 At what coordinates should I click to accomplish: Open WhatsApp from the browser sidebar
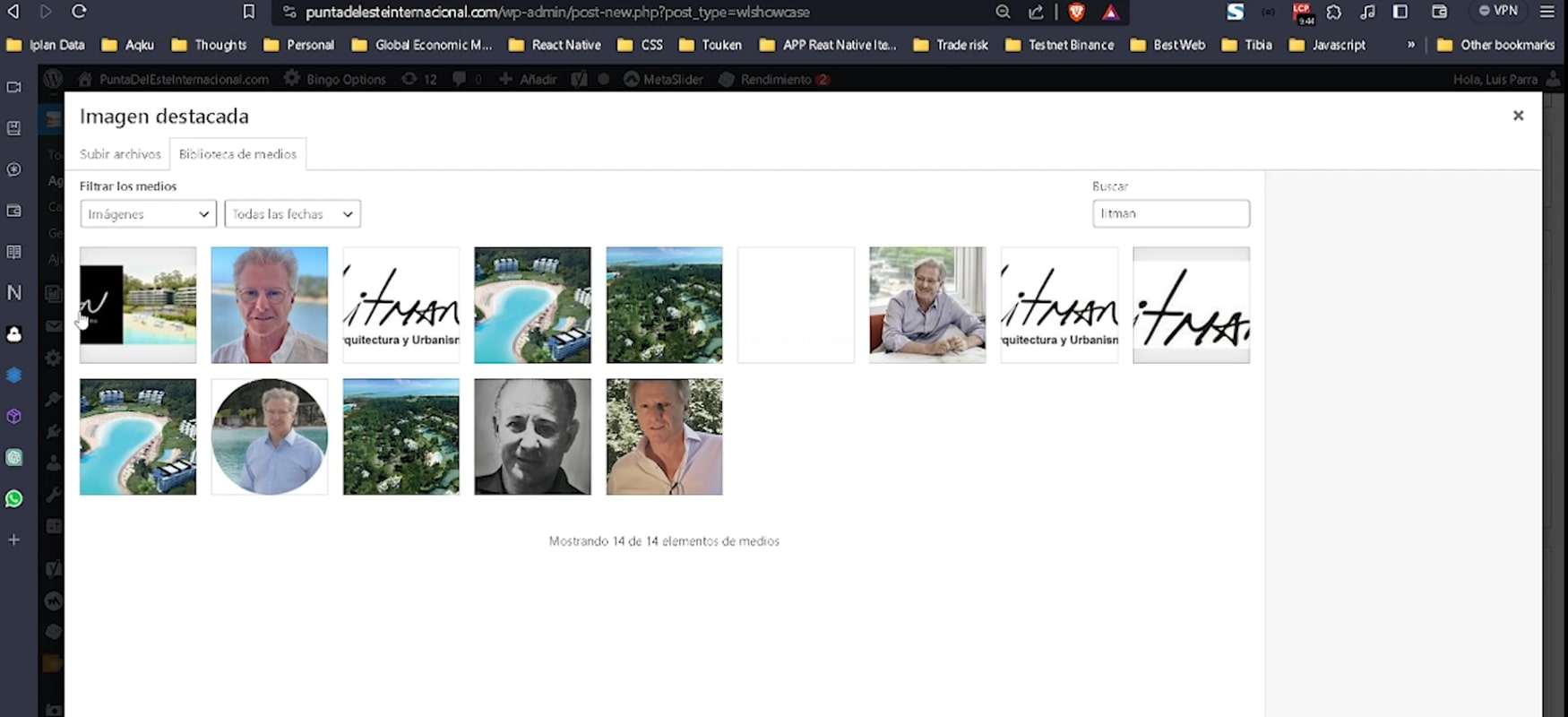click(14, 498)
